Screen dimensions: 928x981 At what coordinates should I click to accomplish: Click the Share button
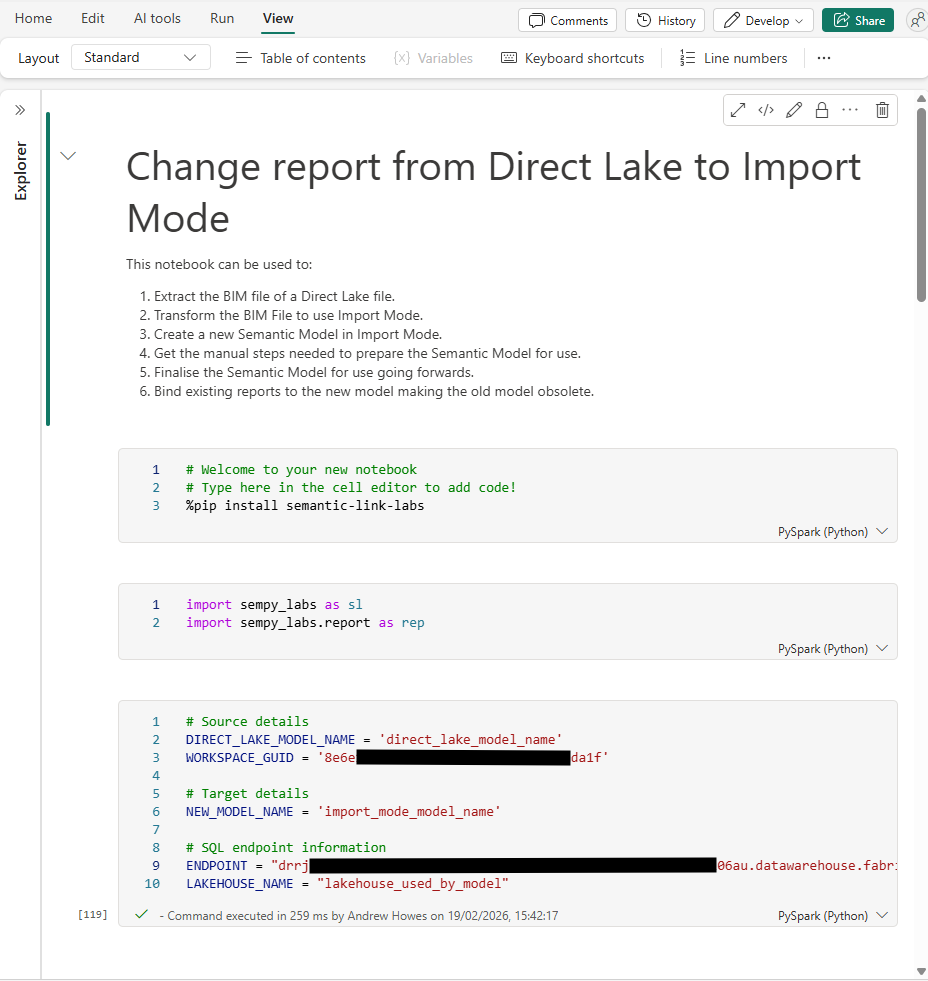pos(857,20)
